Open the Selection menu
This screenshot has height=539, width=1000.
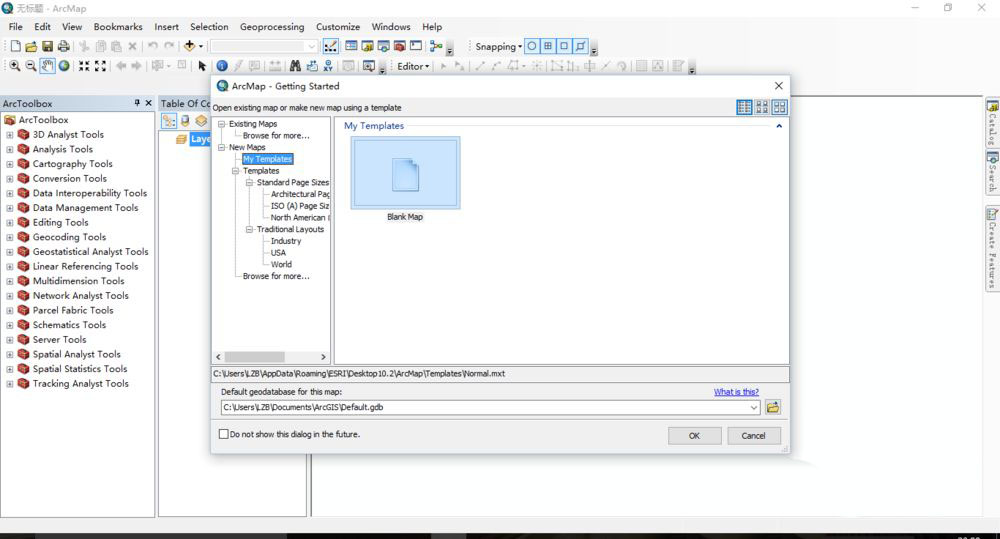click(x=209, y=27)
